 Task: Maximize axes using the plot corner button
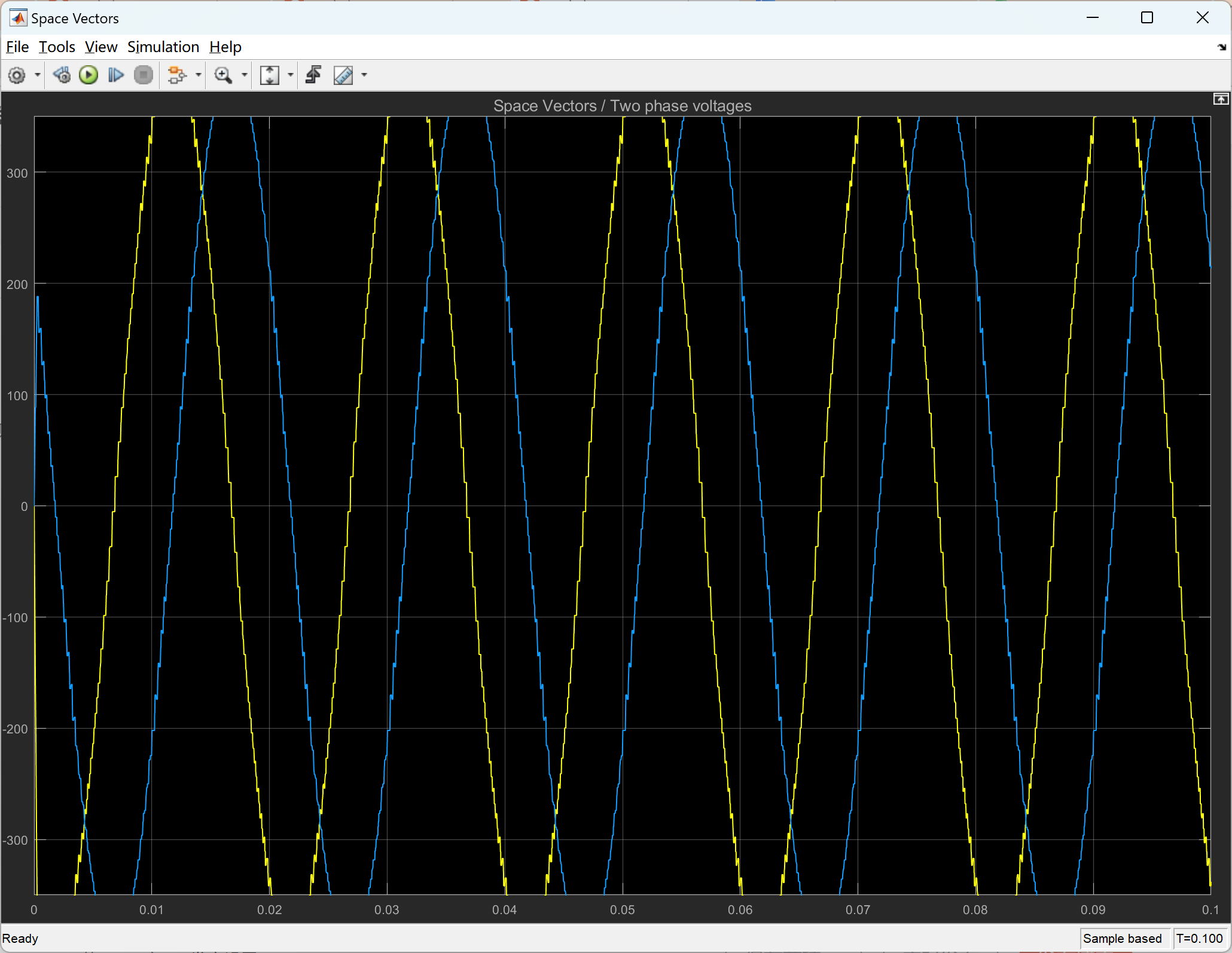coord(1221,99)
